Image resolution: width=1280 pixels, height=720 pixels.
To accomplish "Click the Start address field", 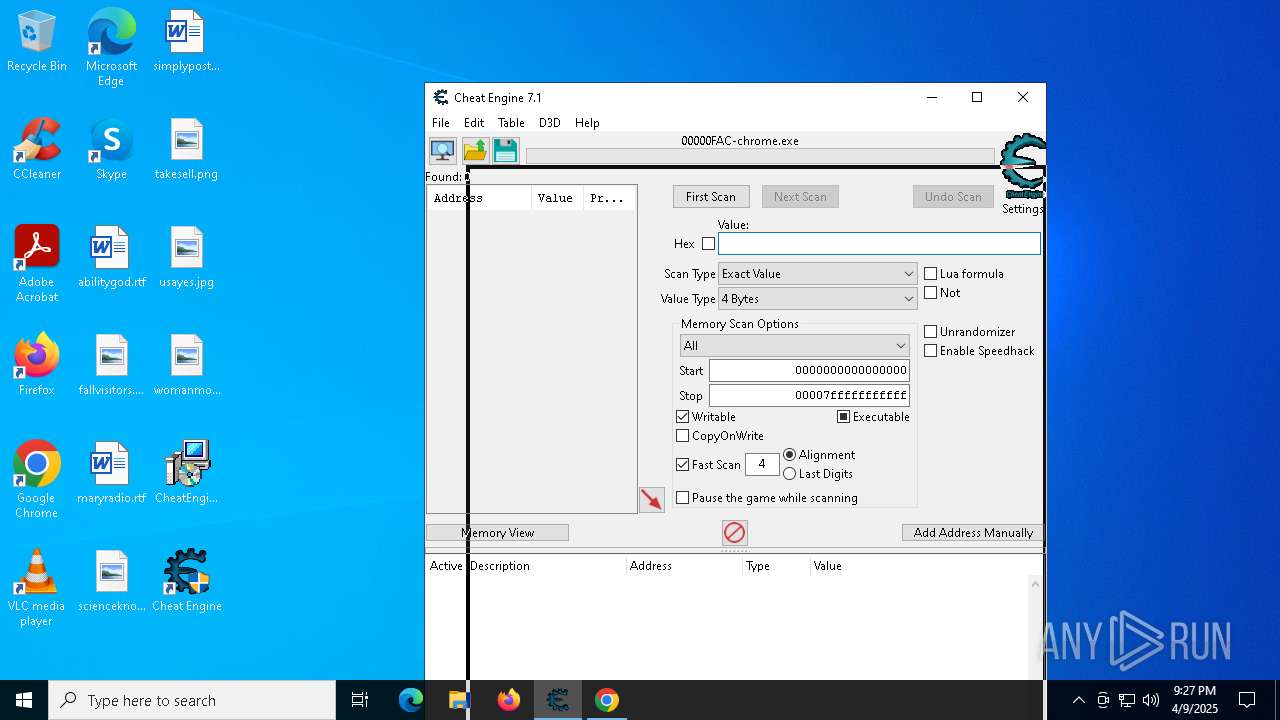I will coord(809,371).
